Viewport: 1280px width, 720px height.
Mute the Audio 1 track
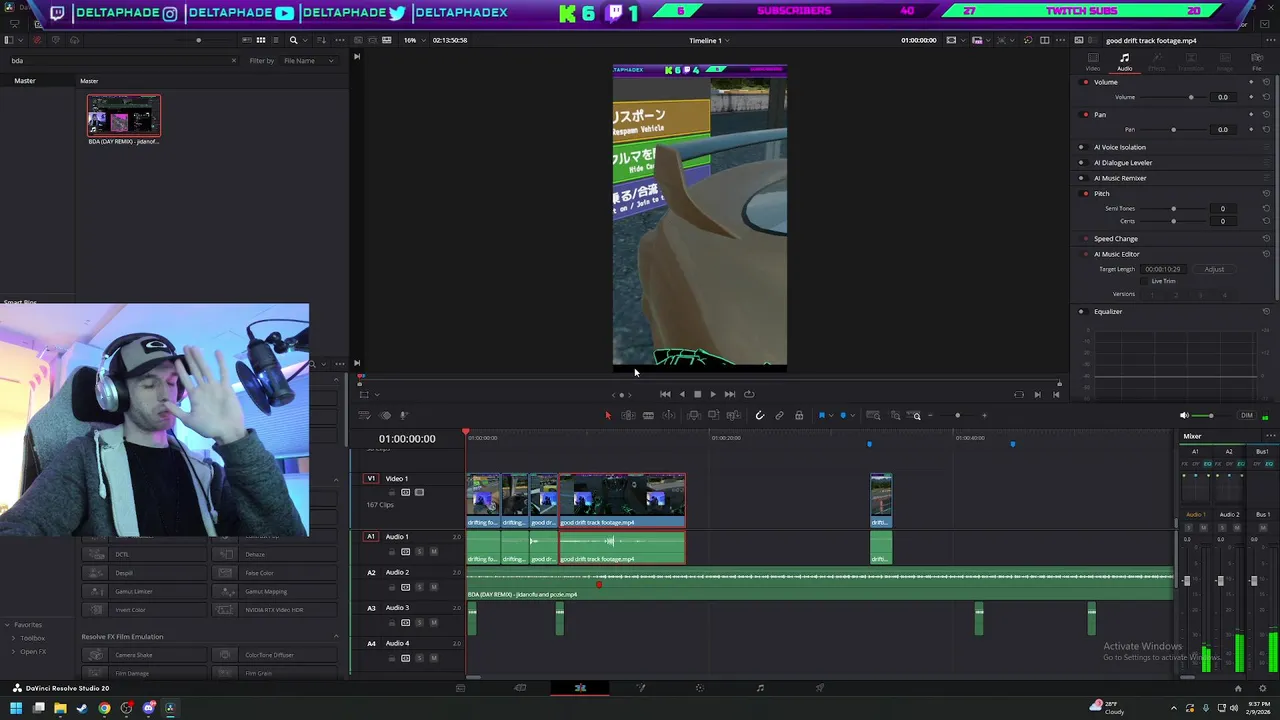[x=433, y=552]
